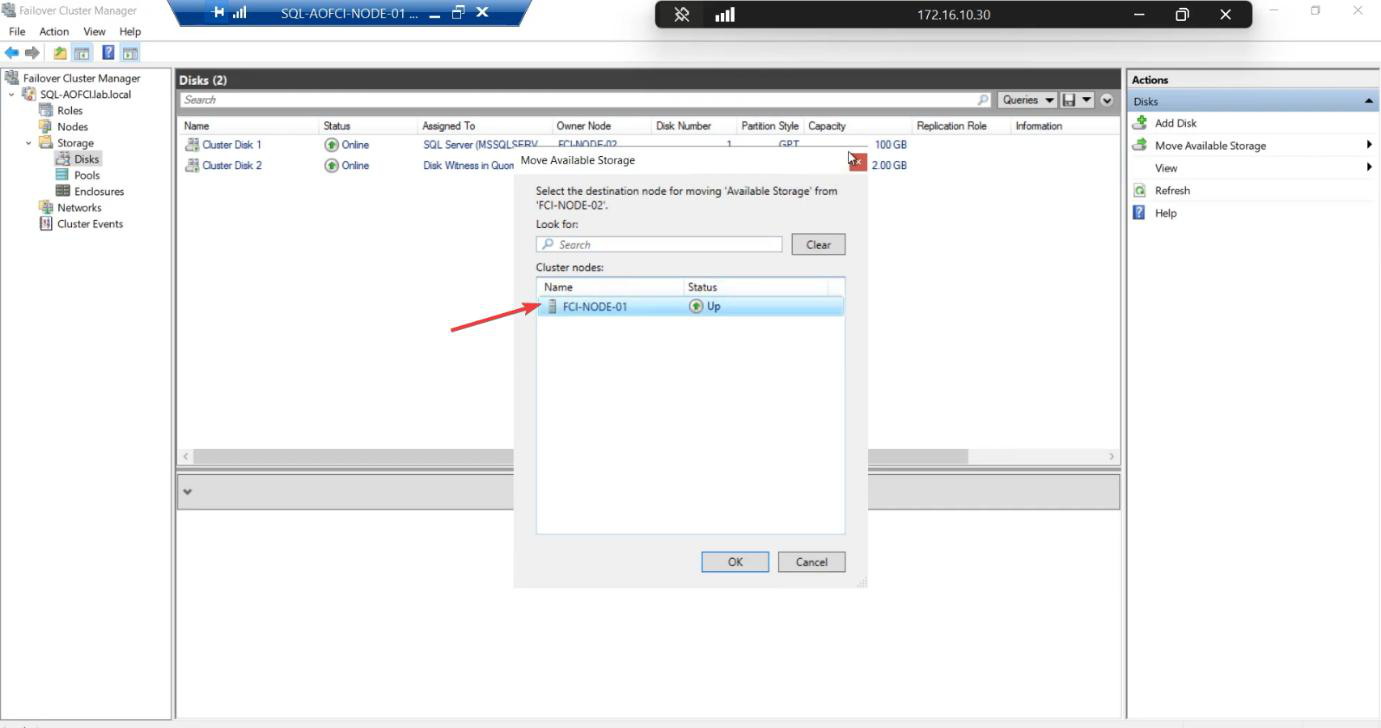Viewport: 1381px width, 728px height.
Task: Click Disk Witness in Quorum assigned text
Action: click(469, 166)
